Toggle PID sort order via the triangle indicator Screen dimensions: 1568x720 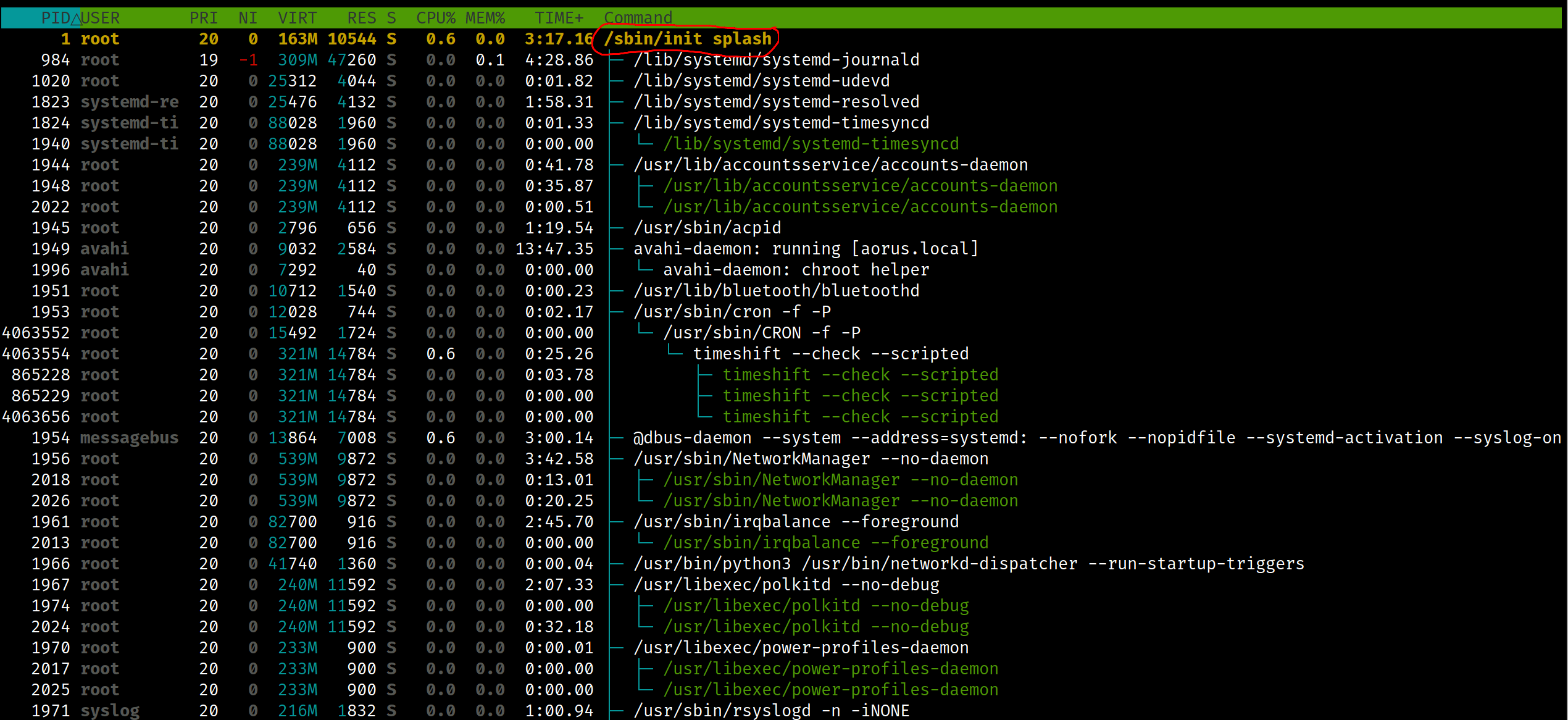tap(77, 17)
